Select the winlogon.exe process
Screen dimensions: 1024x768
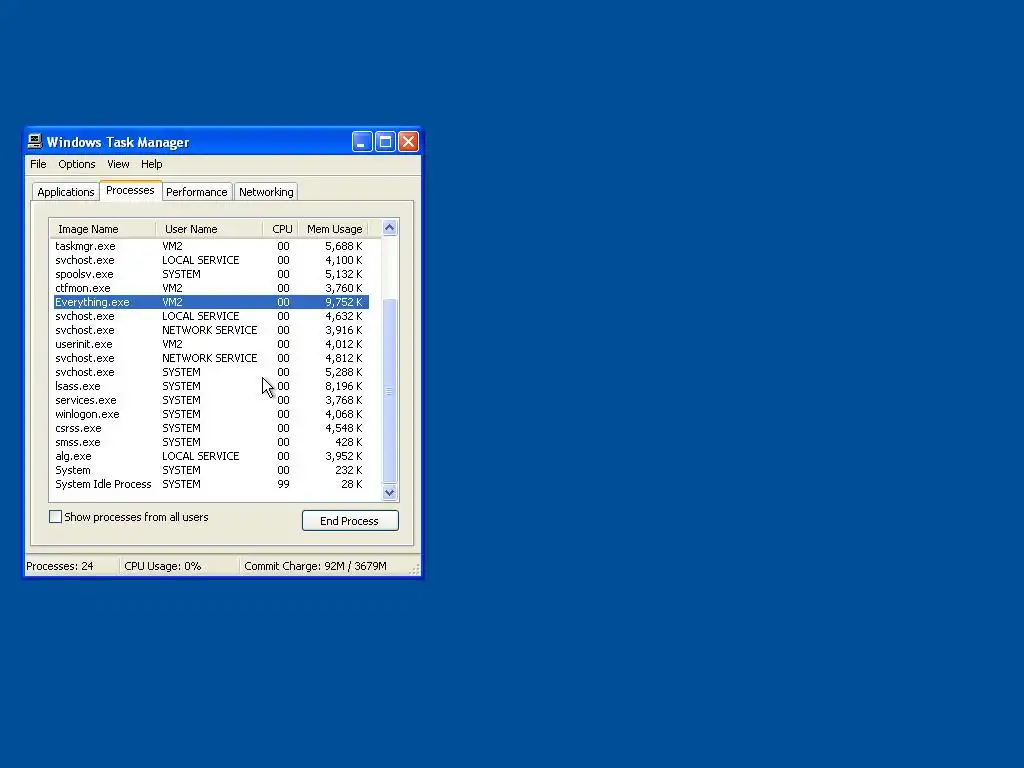211,414
